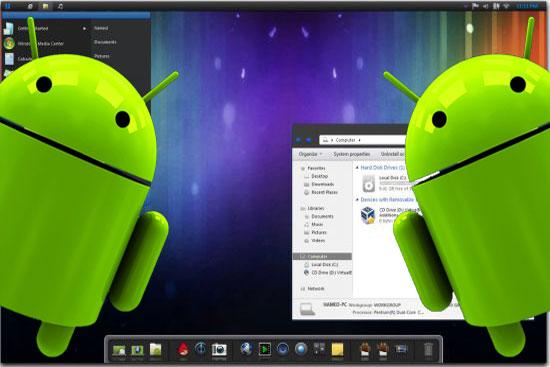This screenshot has height=367, width=550.
Task: Select Network in the navigation pane
Action: click(316, 289)
